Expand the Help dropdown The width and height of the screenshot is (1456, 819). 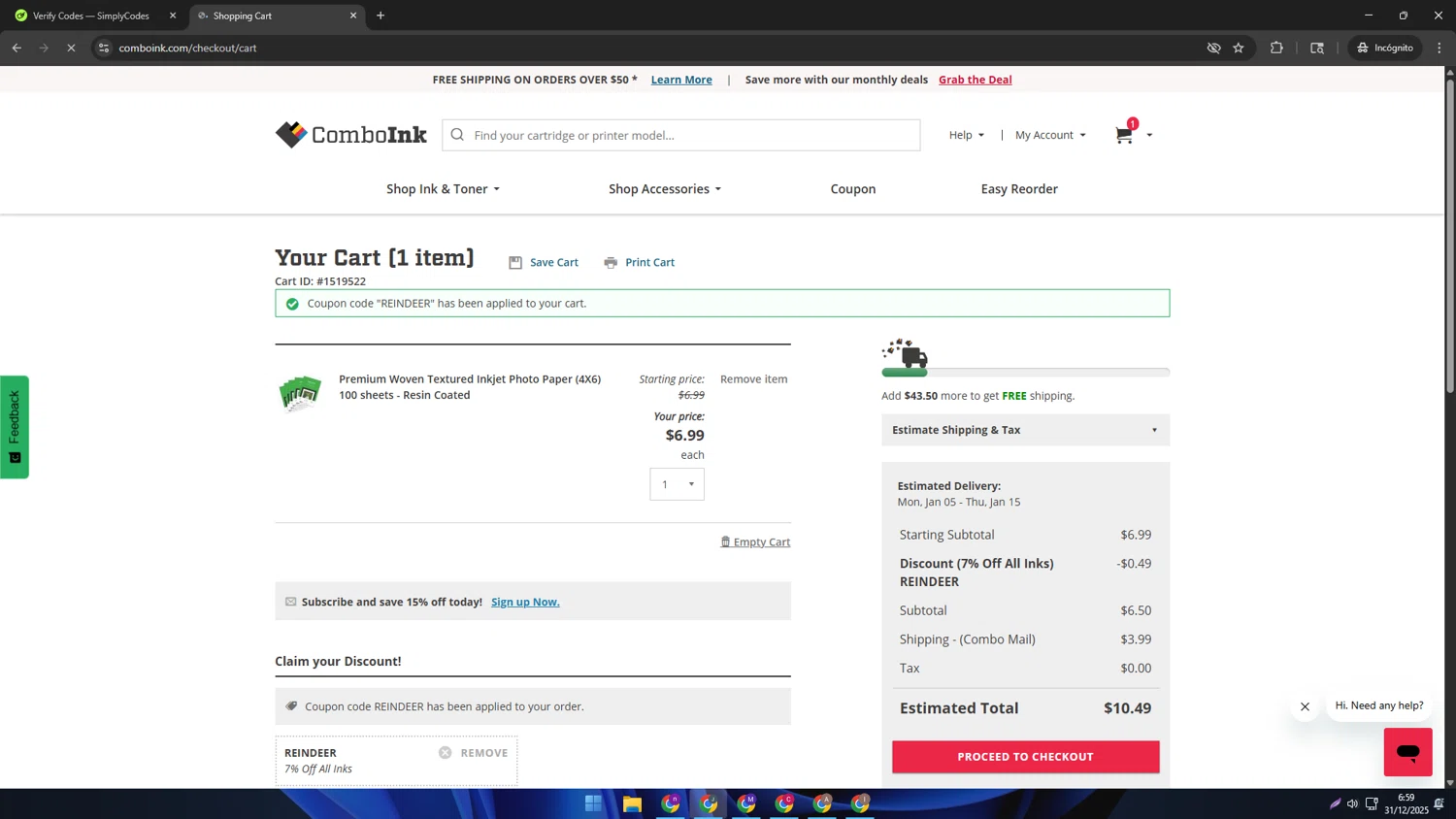(967, 135)
